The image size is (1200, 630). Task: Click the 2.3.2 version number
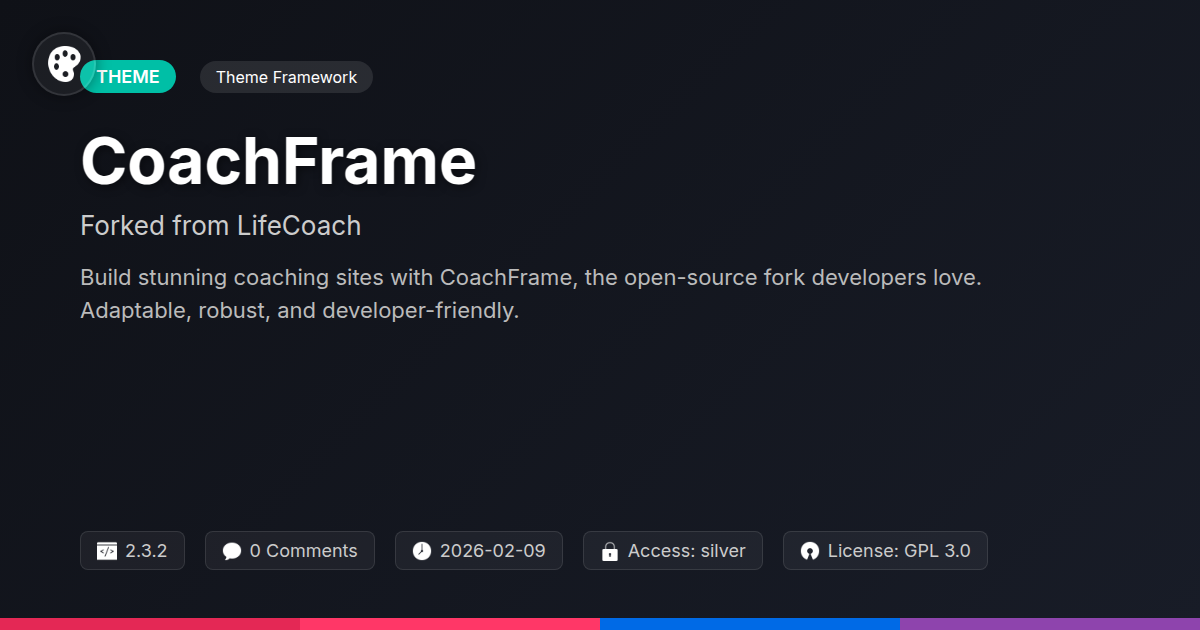(146, 551)
